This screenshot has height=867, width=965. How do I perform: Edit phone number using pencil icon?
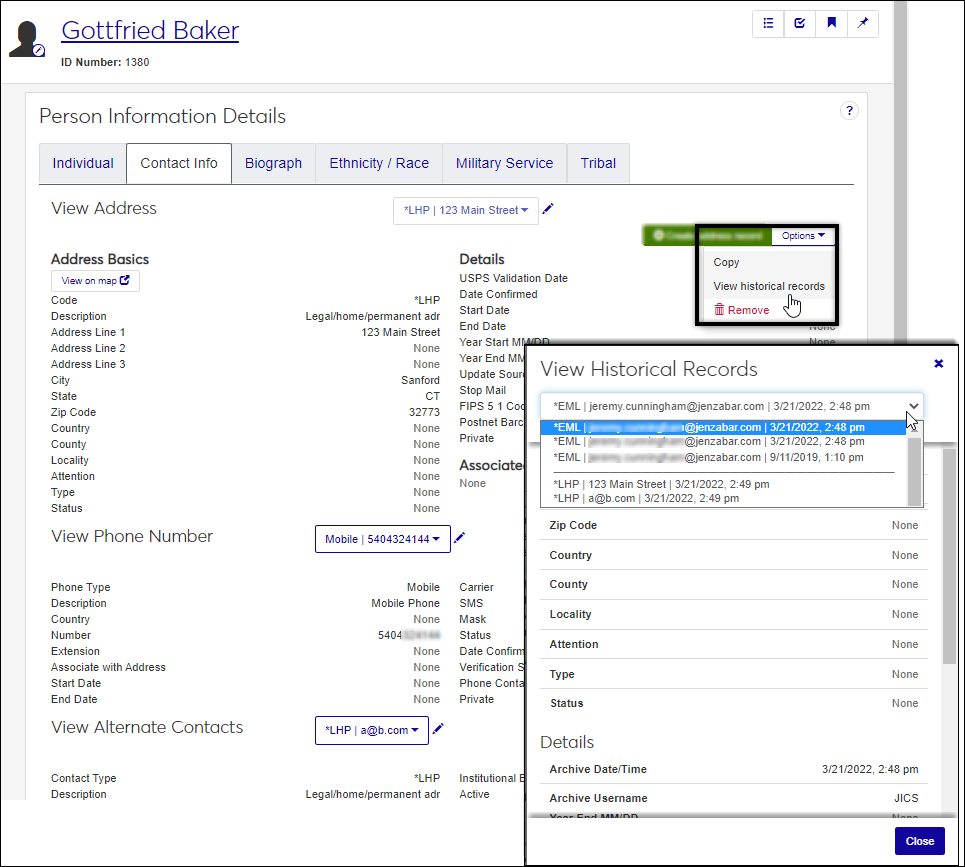(460, 538)
